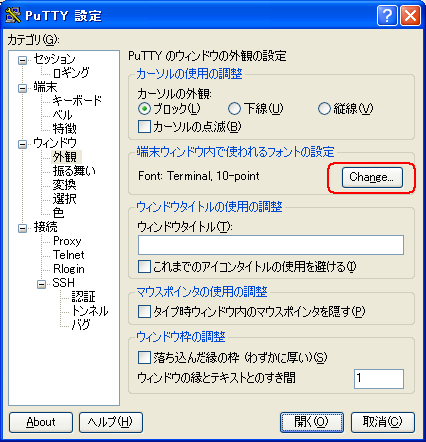Collapse the セッション tree node
This screenshot has width=426, height=442.
pos(23,60)
